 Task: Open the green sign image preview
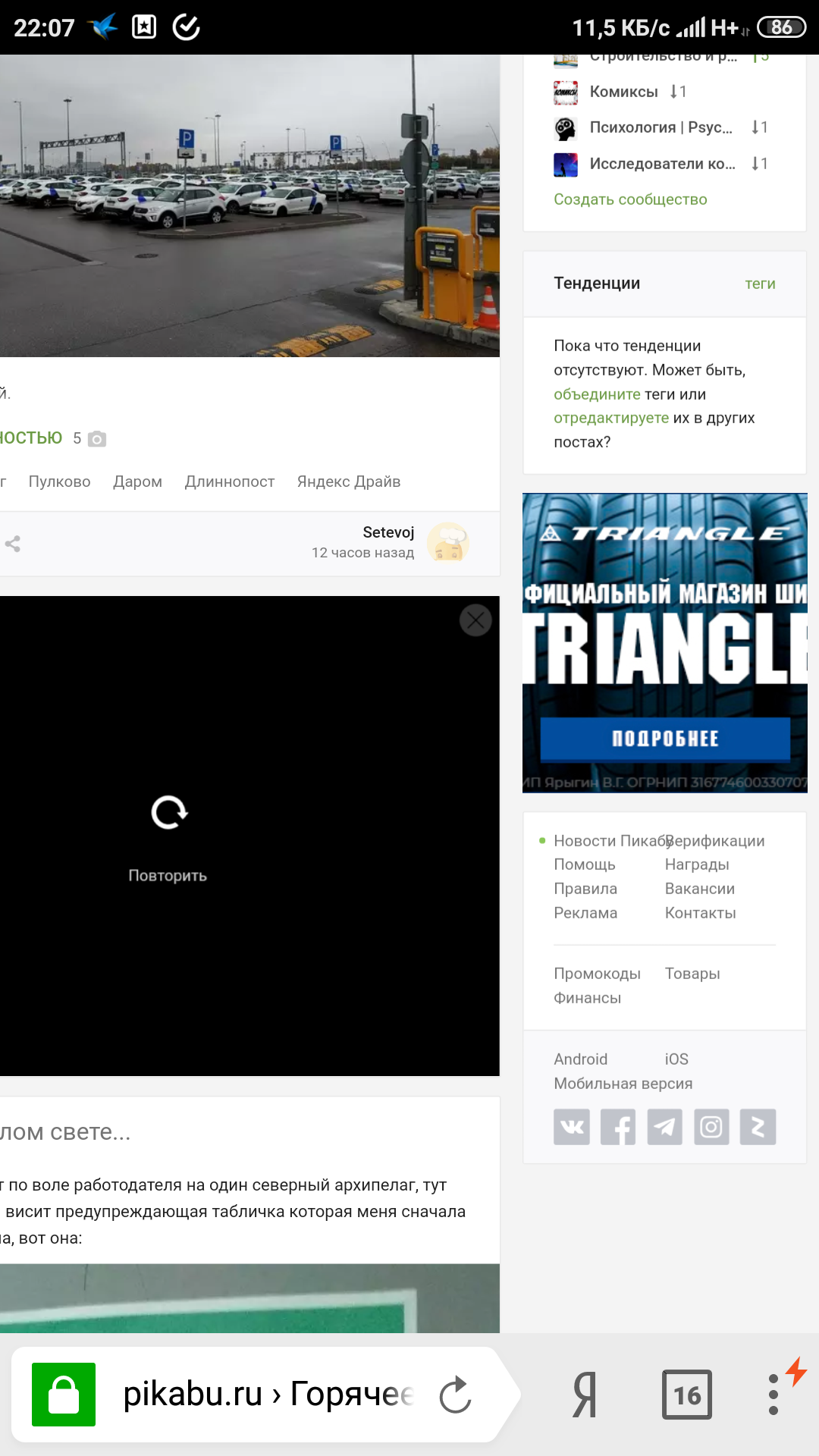pos(249,1298)
